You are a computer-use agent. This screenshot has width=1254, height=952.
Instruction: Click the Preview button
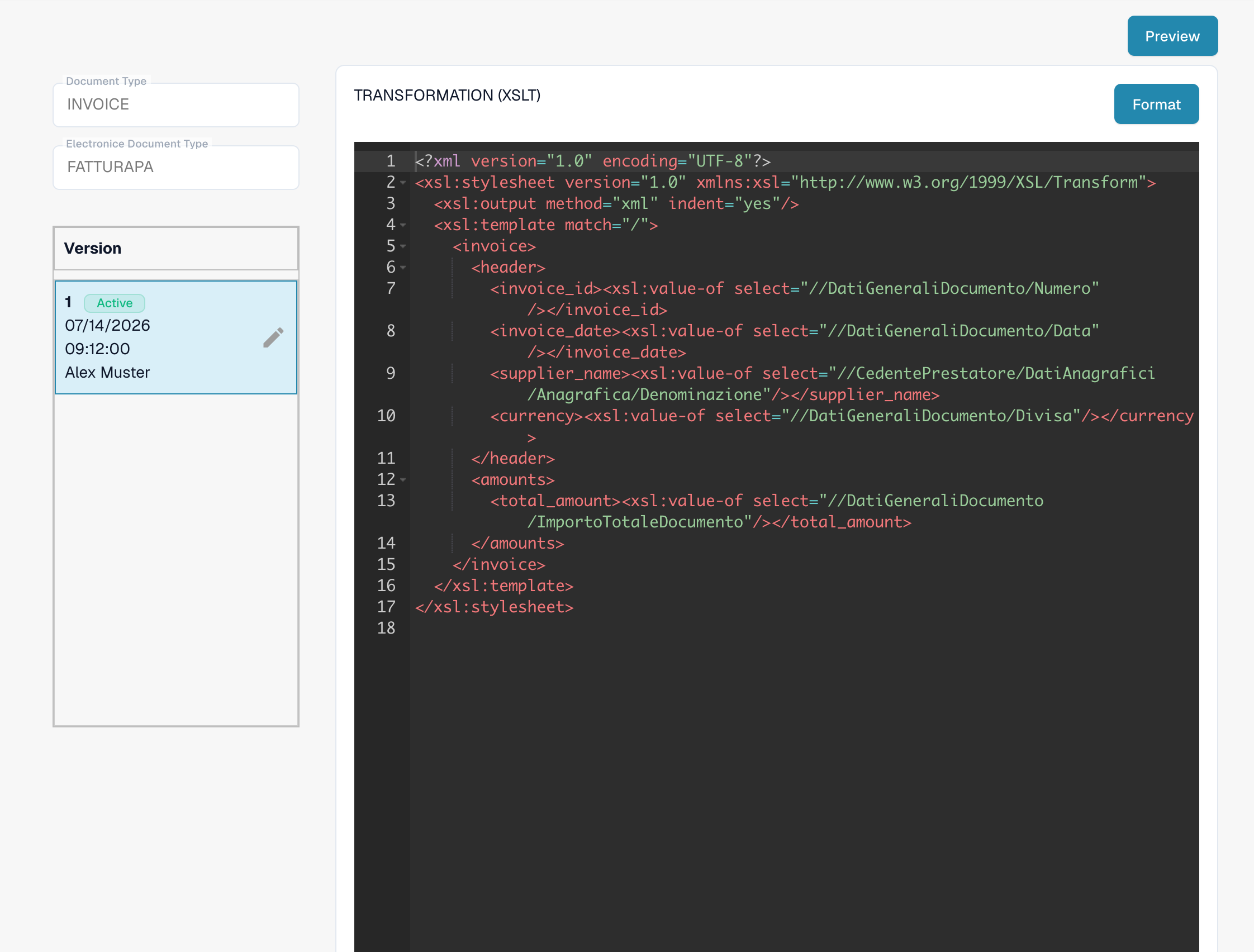tap(1172, 36)
